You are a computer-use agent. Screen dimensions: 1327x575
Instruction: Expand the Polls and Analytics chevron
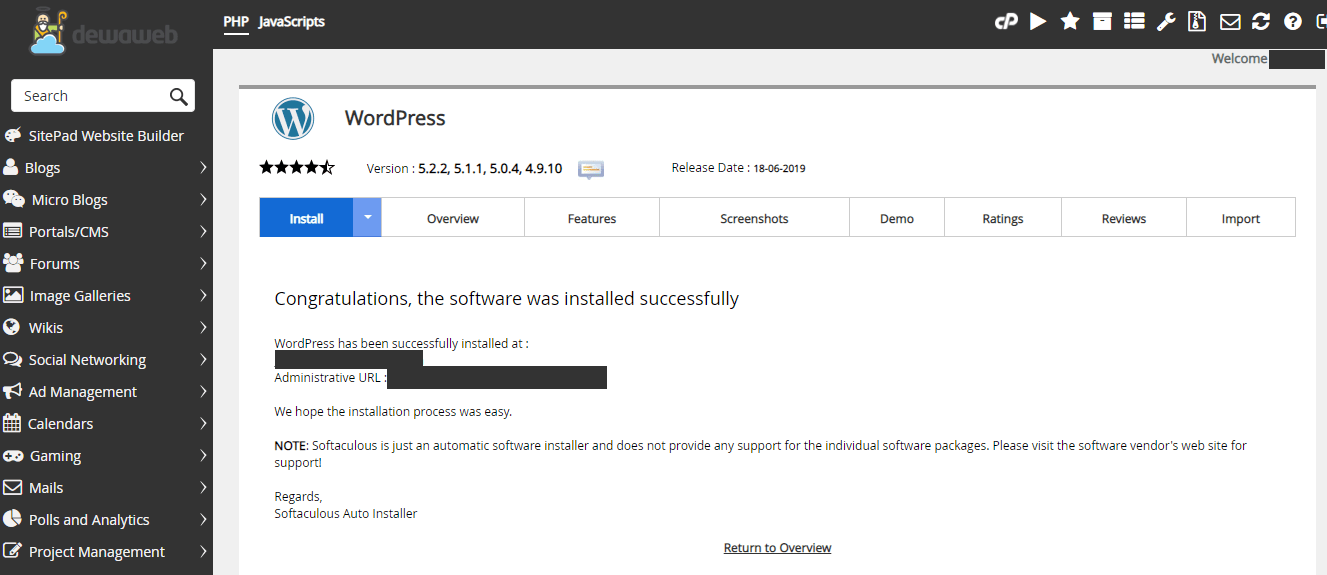pyautogui.click(x=203, y=519)
